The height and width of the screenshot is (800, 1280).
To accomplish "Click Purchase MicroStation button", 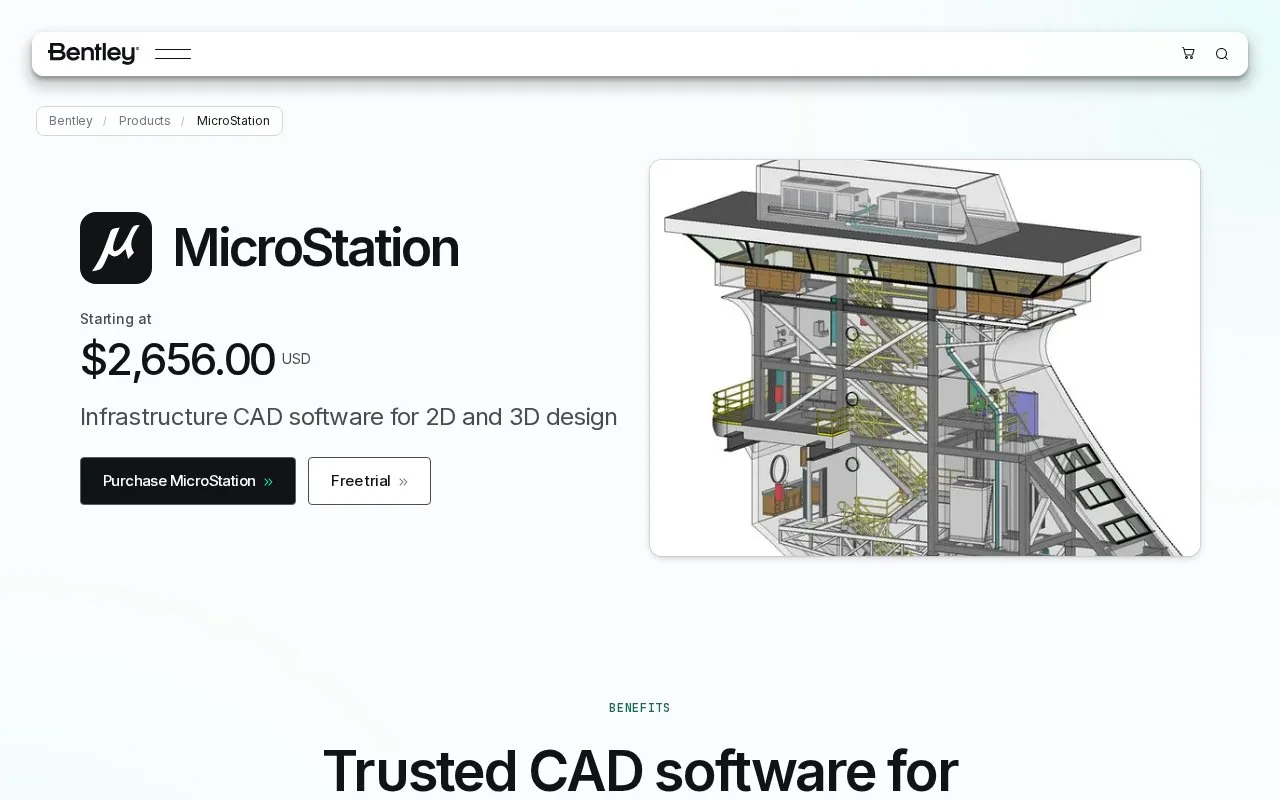I will pos(188,481).
